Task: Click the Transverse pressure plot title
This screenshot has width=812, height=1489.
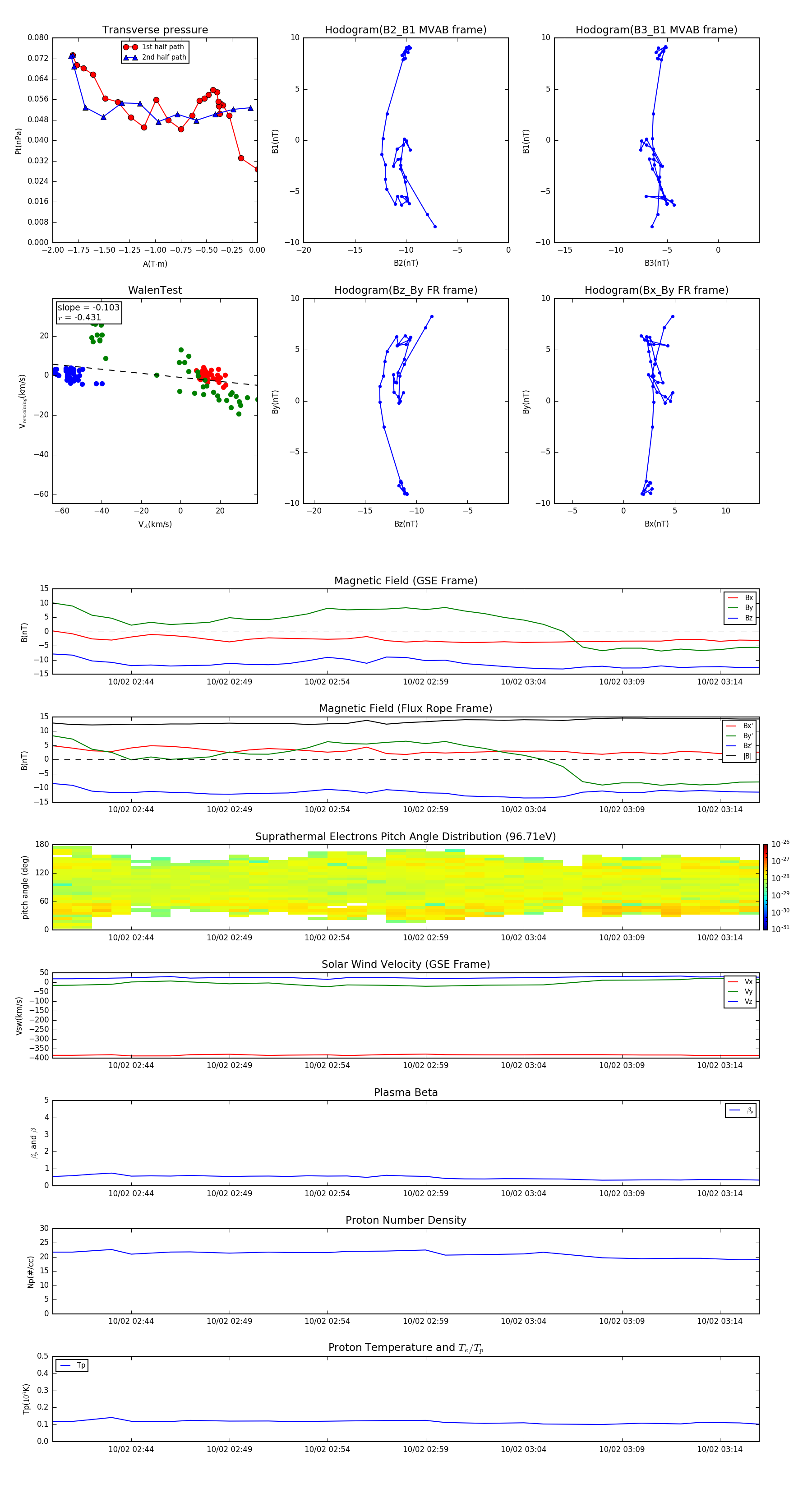Action: tap(155, 29)
